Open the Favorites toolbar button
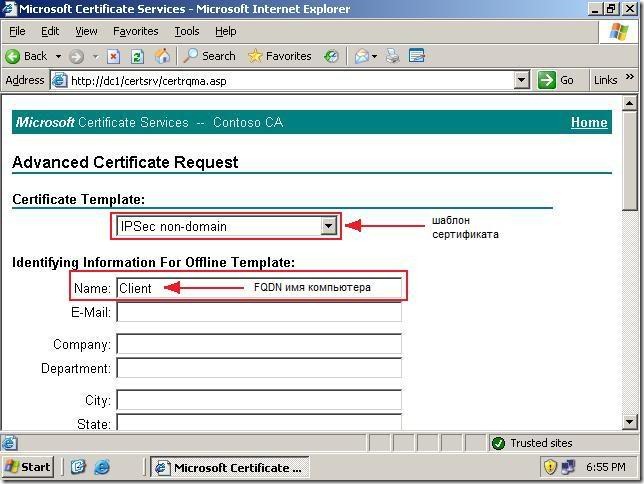The height and width of the screenshot is (484, 644). (280, 56)
